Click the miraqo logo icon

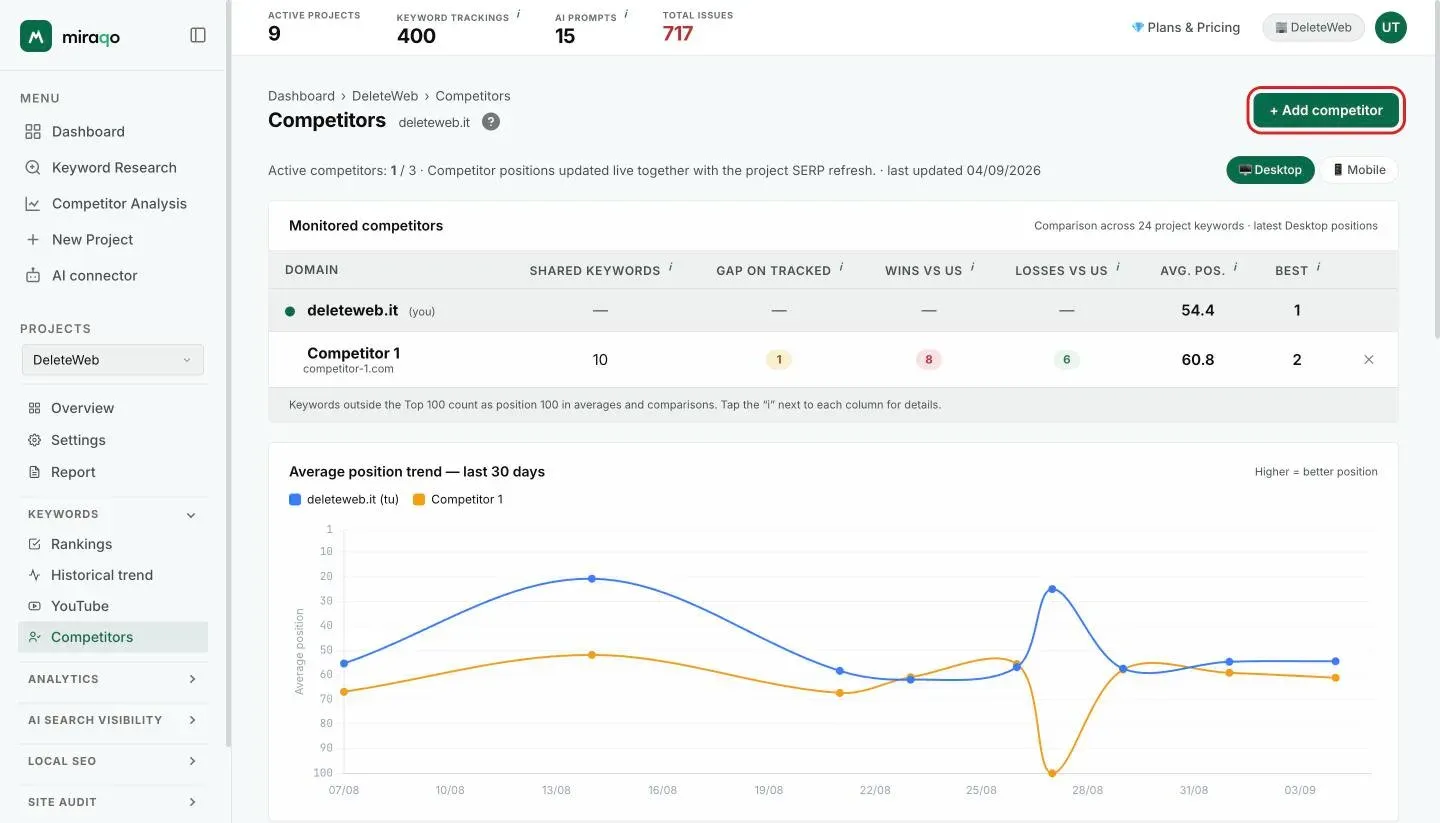[36, 36]
